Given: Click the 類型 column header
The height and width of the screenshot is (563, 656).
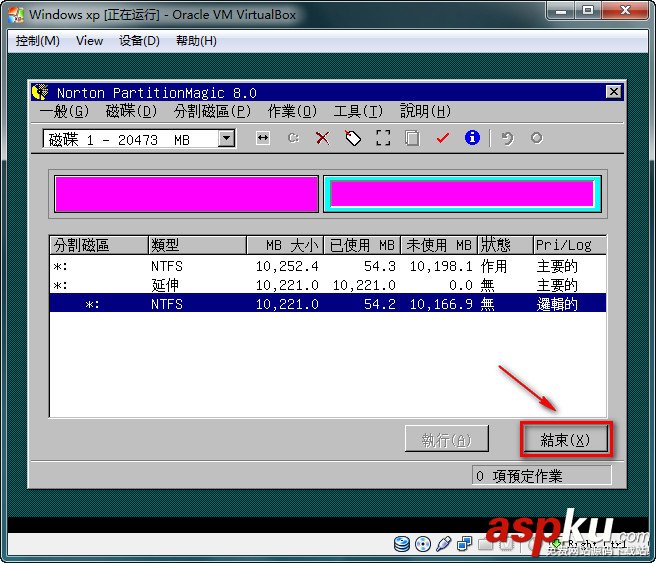Looking at the screenshot, I should coord(197,245).
